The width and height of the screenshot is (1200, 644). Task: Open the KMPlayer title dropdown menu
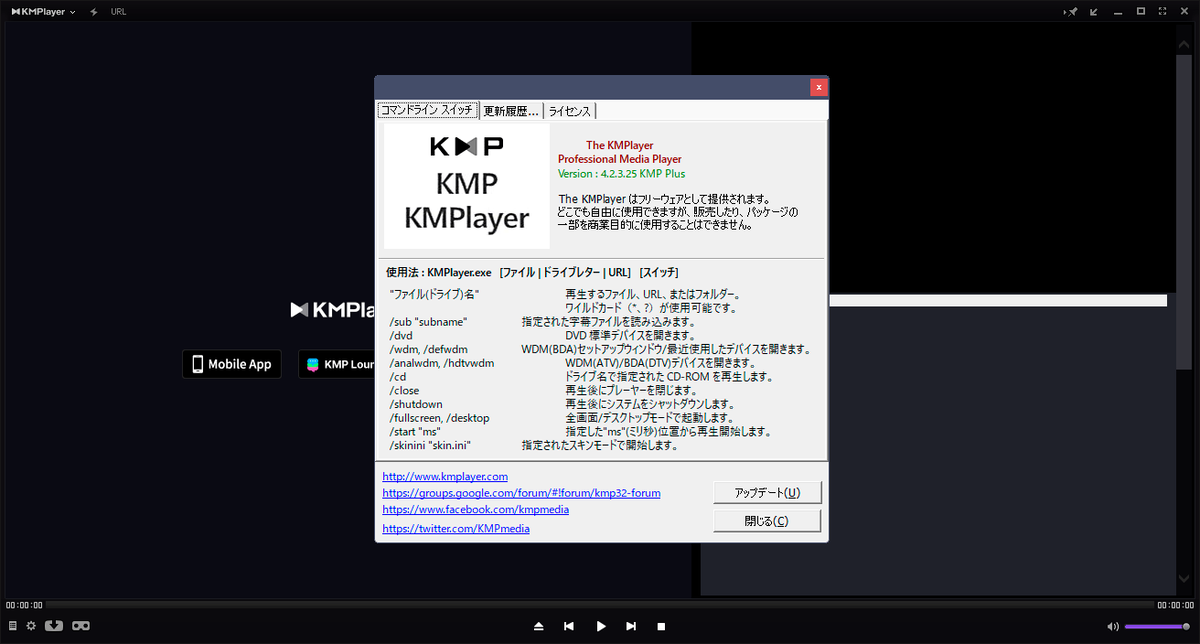click(x=72, y=11)
